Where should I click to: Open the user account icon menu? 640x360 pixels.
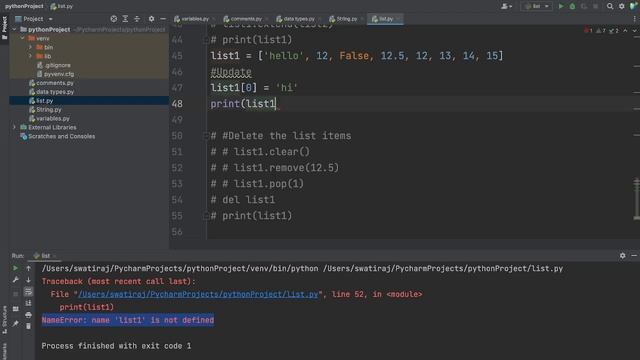click(506, 6)
